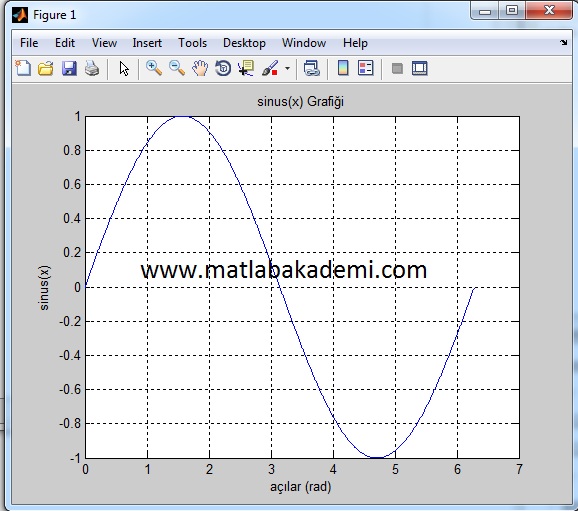Dock the figure using the corner arrow
578x511 pixels.
point(564,42)
